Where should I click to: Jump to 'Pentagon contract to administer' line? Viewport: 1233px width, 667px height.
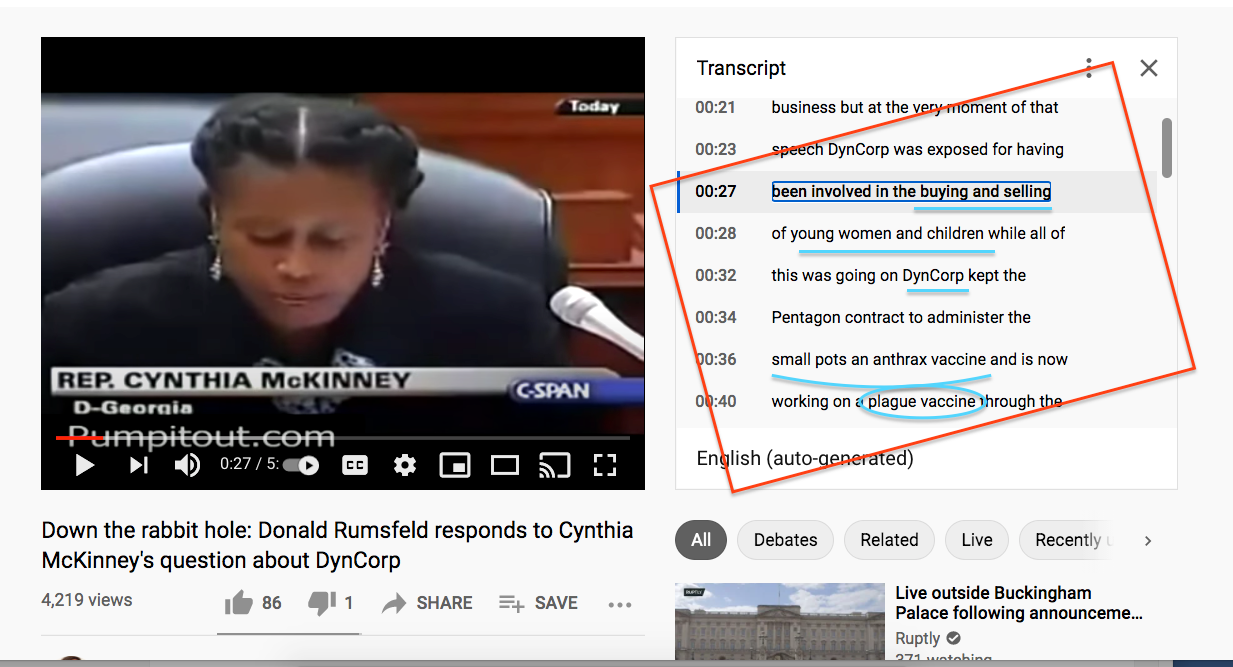click(x=917, y=317)
